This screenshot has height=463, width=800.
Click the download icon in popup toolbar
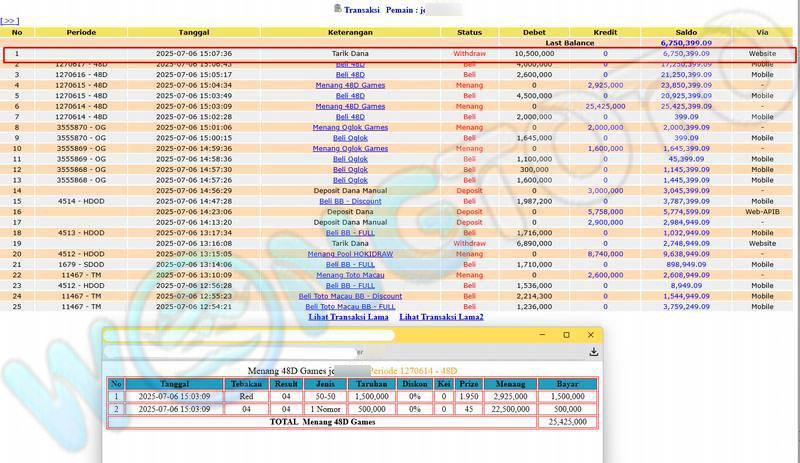pos(594,352)
